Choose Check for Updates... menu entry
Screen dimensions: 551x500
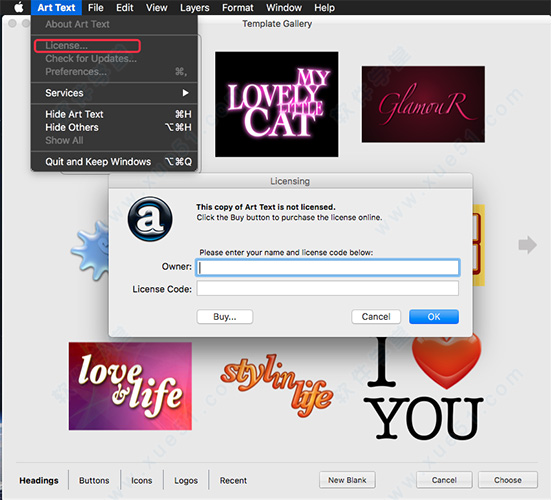114,59
